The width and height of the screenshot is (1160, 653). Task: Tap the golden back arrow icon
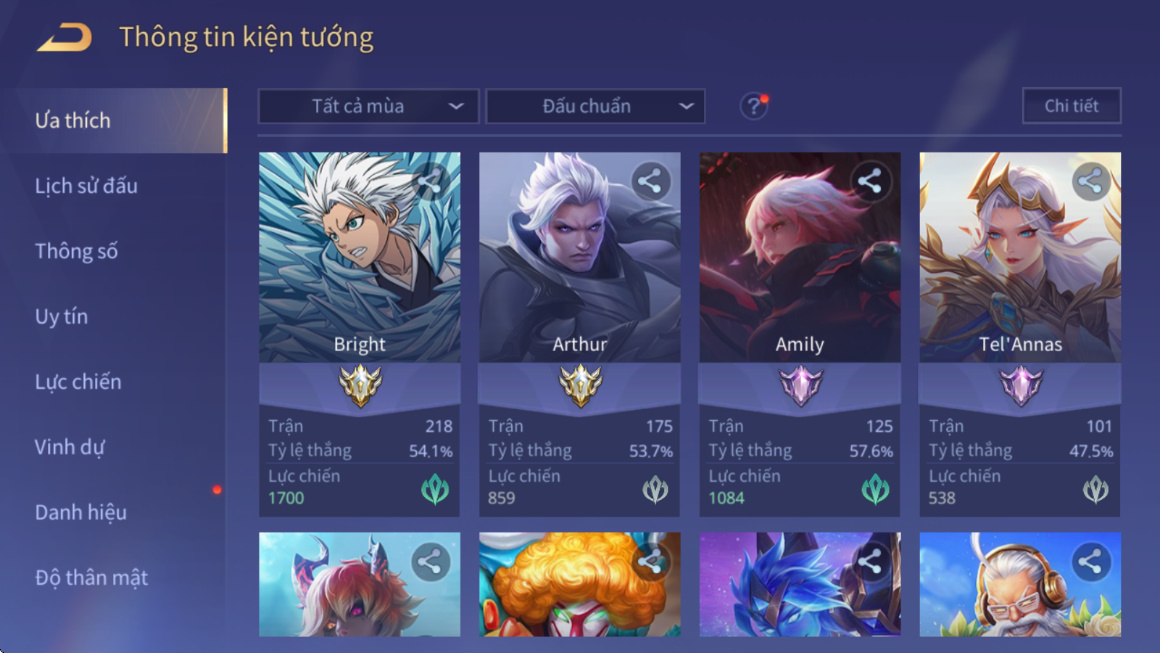(65, 37)
